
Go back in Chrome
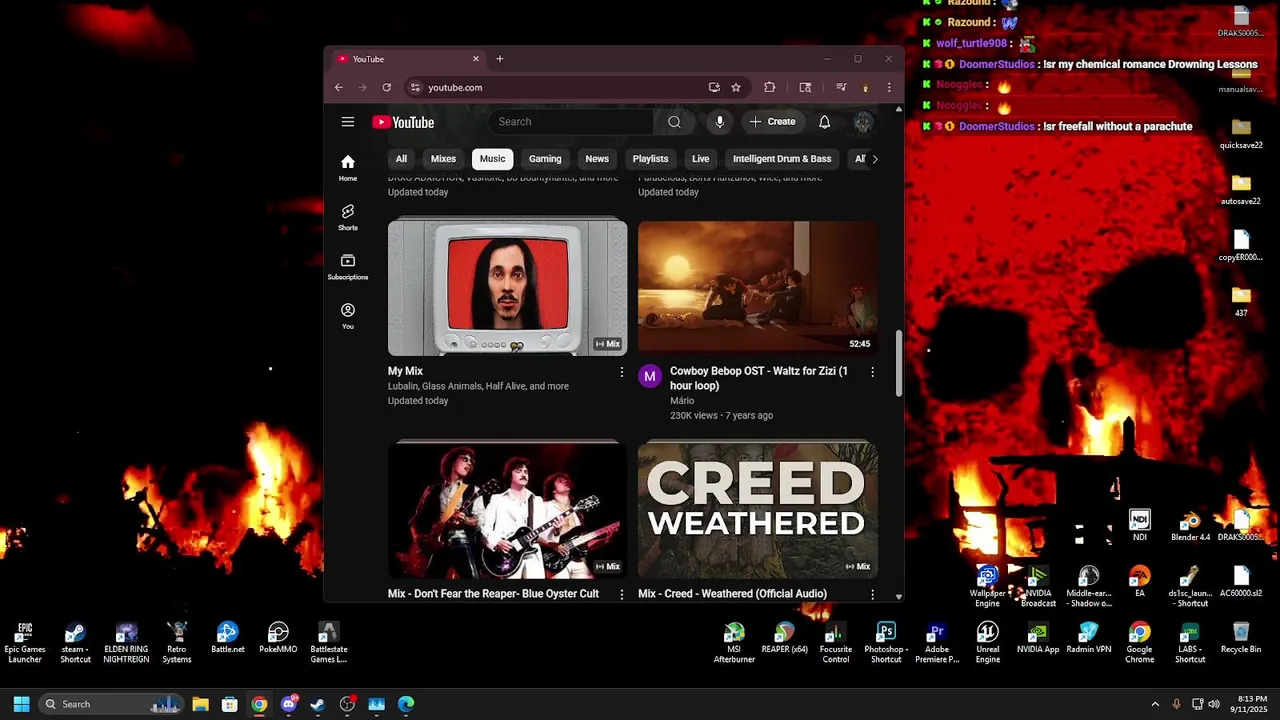tap(338, 87)
